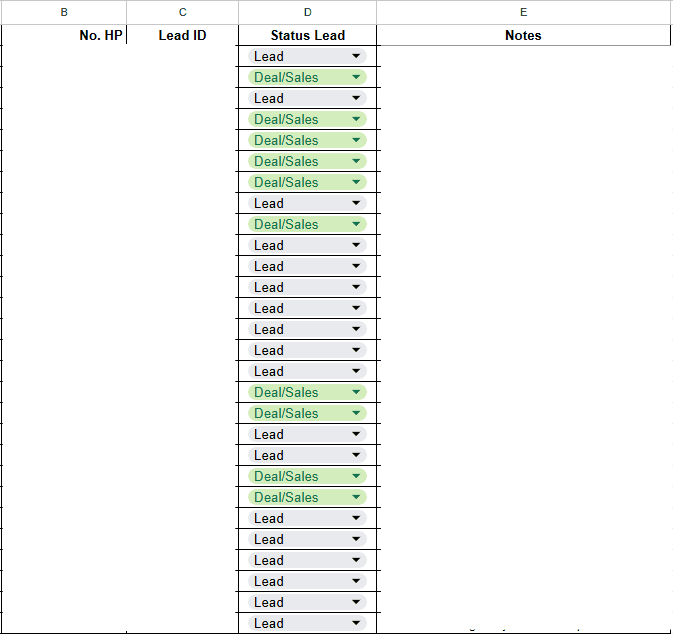Image resolution: width=673 pixels, height=634 pixels.
Task: Select column E header
Action: click(523, 12)
